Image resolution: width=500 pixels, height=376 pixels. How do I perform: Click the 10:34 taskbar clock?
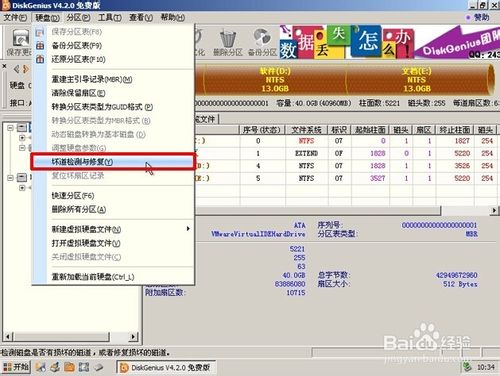click(485, 367)
